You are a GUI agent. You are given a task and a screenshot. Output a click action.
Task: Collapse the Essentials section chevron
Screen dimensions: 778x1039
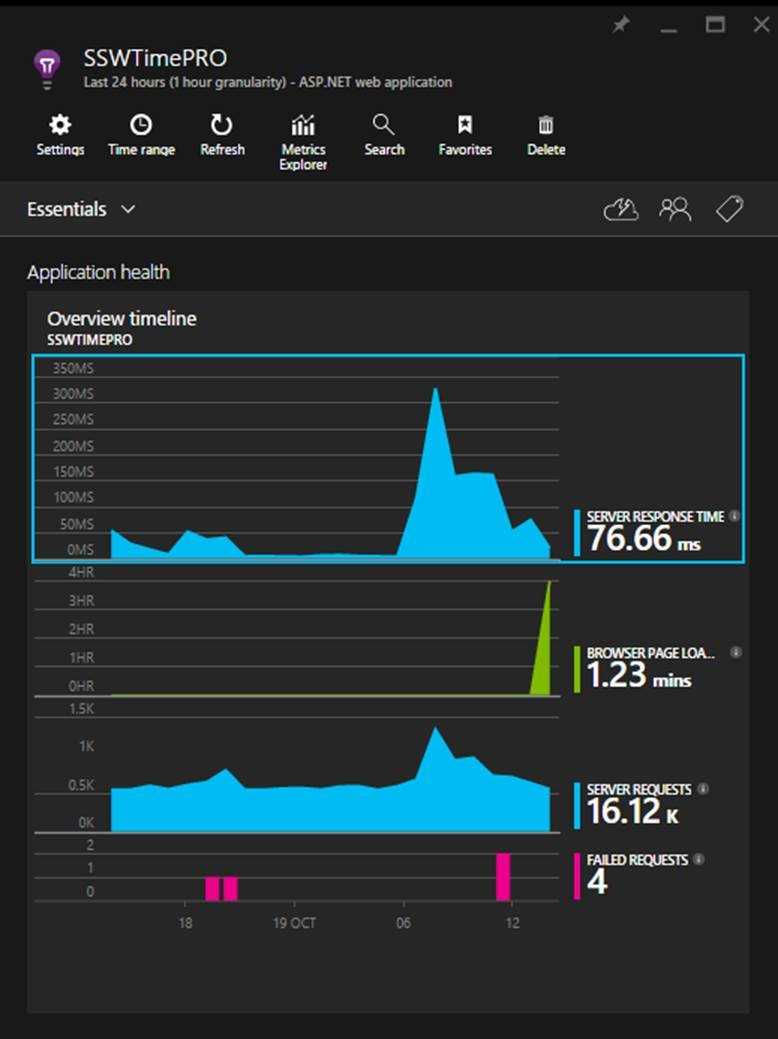click(x=128, y=209)
